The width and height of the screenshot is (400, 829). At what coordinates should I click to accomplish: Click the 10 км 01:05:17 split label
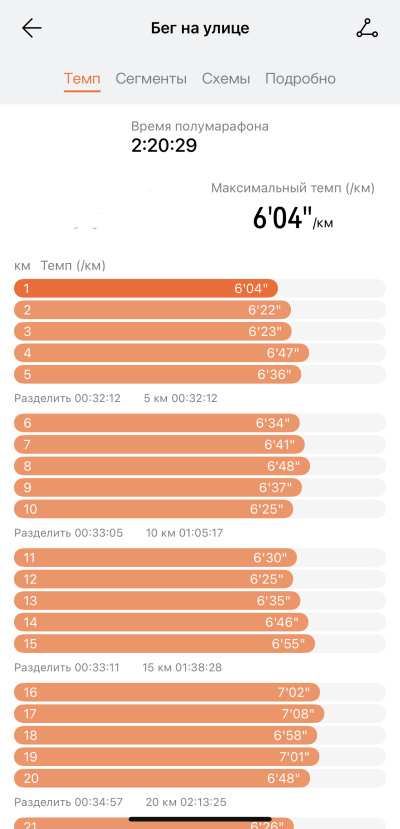pos(184,533)
